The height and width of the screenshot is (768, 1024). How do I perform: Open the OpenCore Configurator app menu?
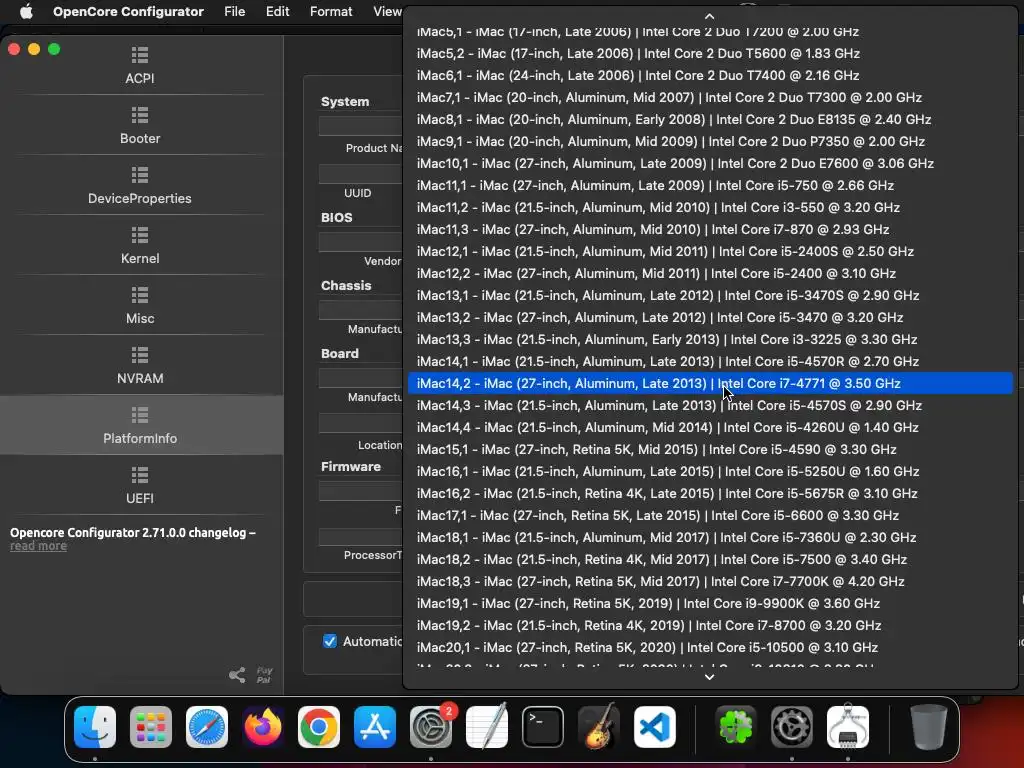pyautogui.click(x=128, y=12)
